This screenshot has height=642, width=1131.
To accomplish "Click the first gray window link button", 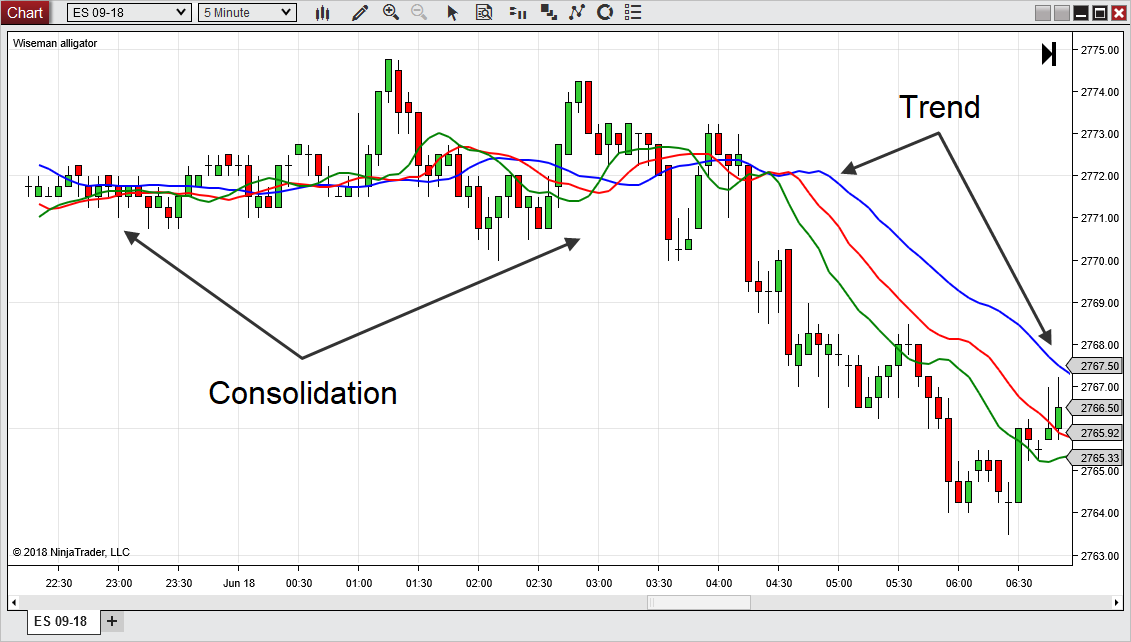I will pyautogui.click(x=1043, y=13).
